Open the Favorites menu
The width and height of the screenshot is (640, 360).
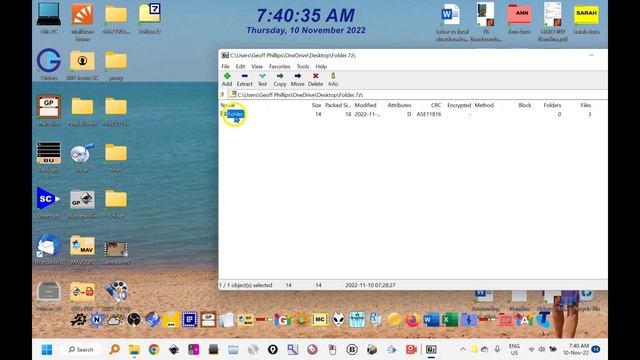(x=280, y=66)
